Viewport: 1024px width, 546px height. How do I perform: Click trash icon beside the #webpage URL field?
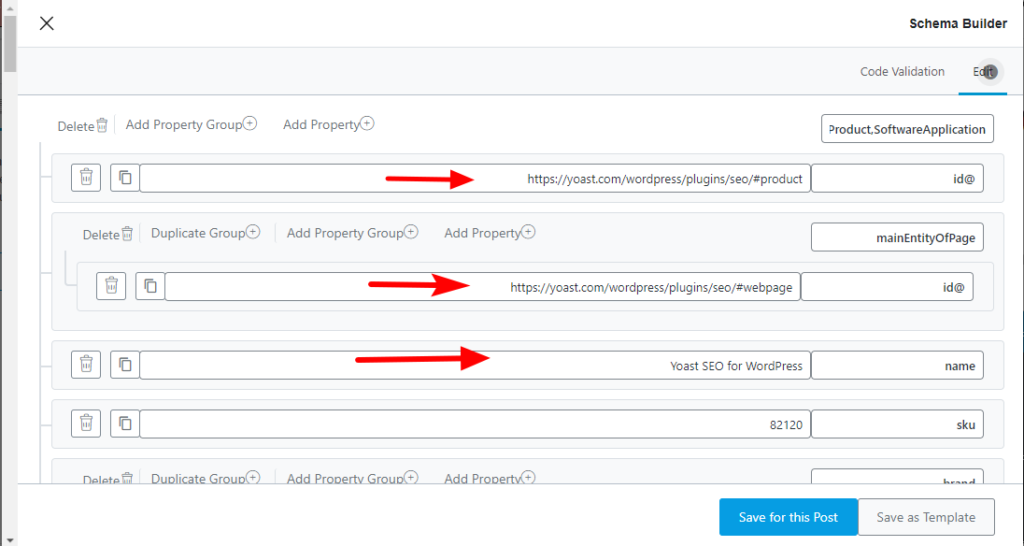(x=112, y=286)
